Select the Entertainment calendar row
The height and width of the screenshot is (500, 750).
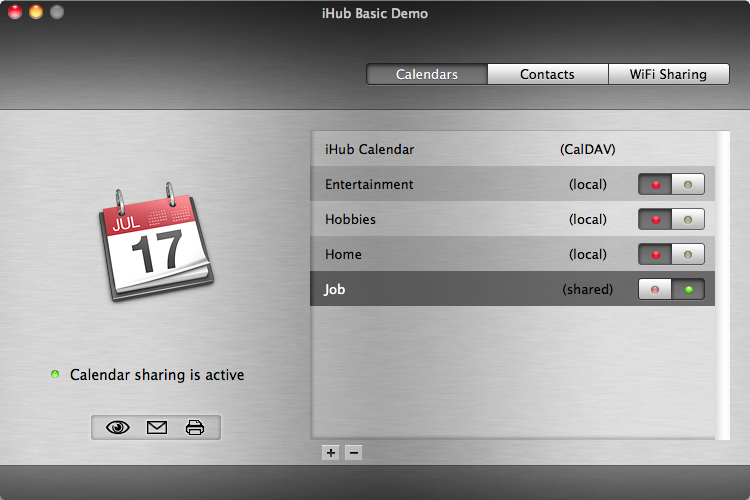coord(513,184)
